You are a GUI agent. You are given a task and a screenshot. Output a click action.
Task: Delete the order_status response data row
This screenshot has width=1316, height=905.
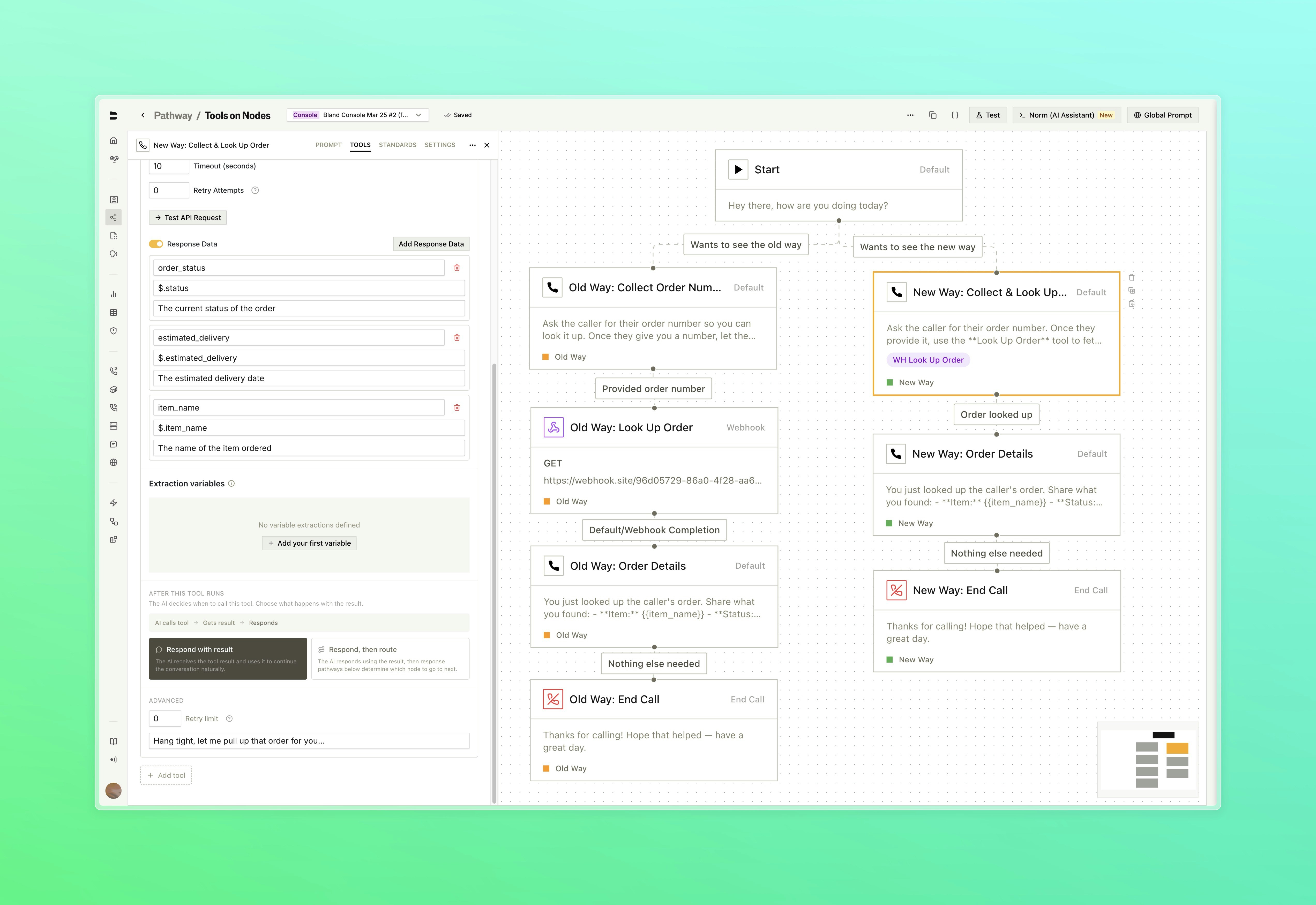click(x=457, y=268)
